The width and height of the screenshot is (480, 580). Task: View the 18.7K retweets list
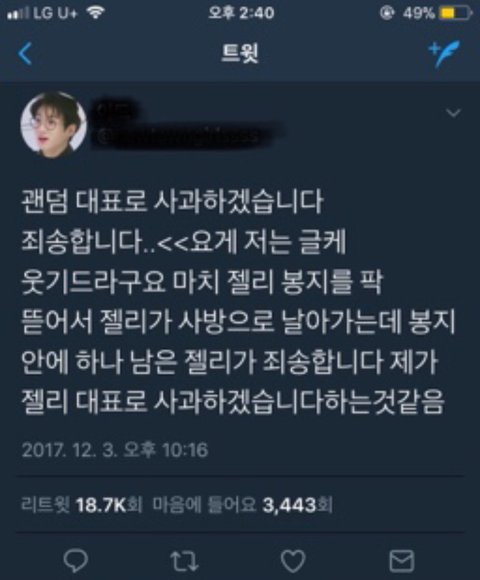coord(82,505)
